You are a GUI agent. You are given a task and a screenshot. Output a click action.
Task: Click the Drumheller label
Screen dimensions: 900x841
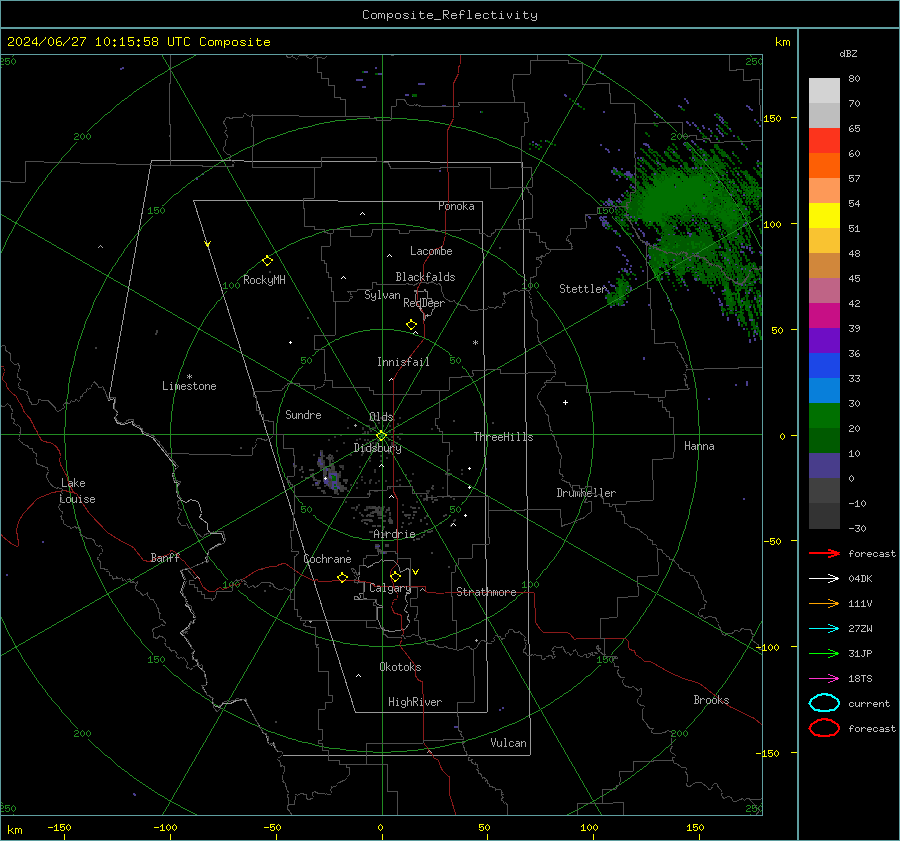coord(586,493)
